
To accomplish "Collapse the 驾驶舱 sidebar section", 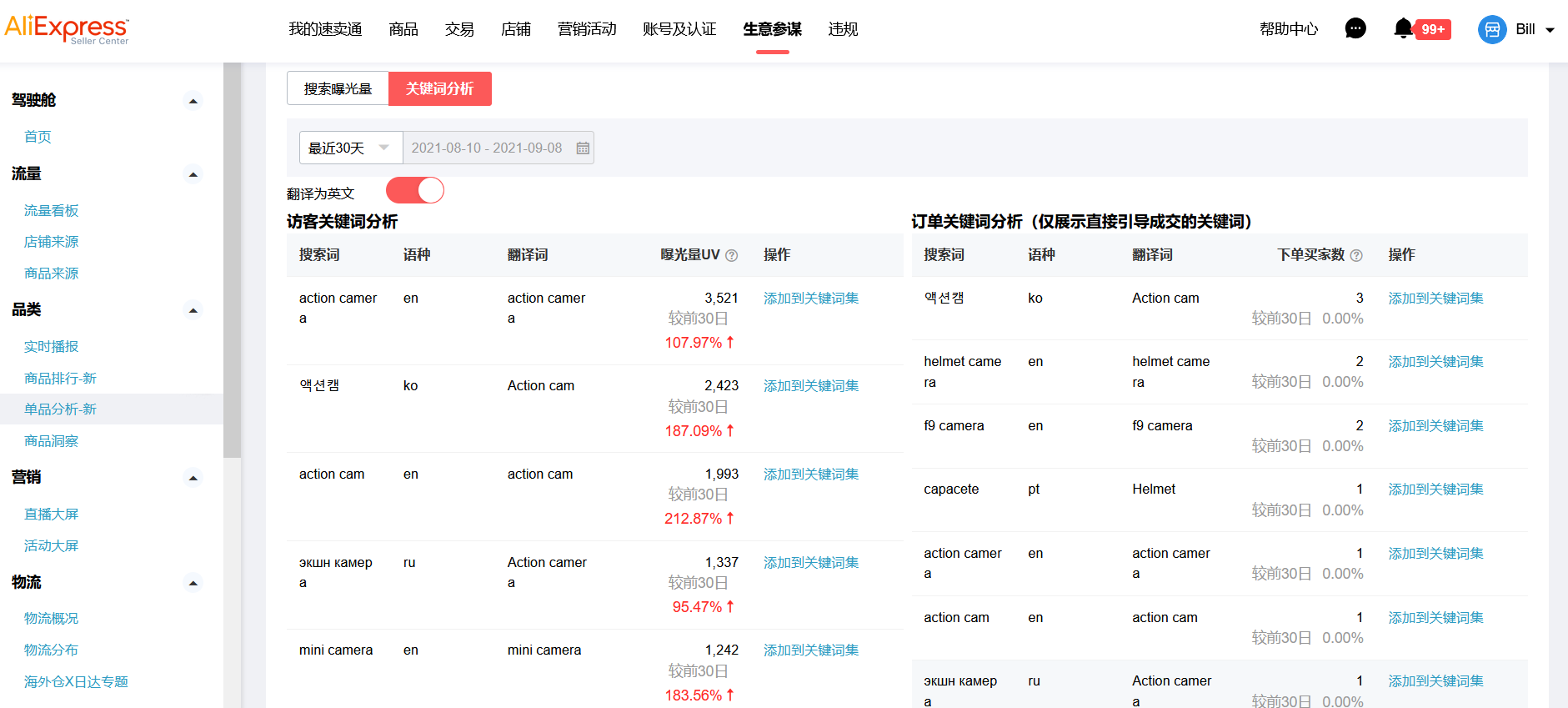I will (x=193, y=101).
